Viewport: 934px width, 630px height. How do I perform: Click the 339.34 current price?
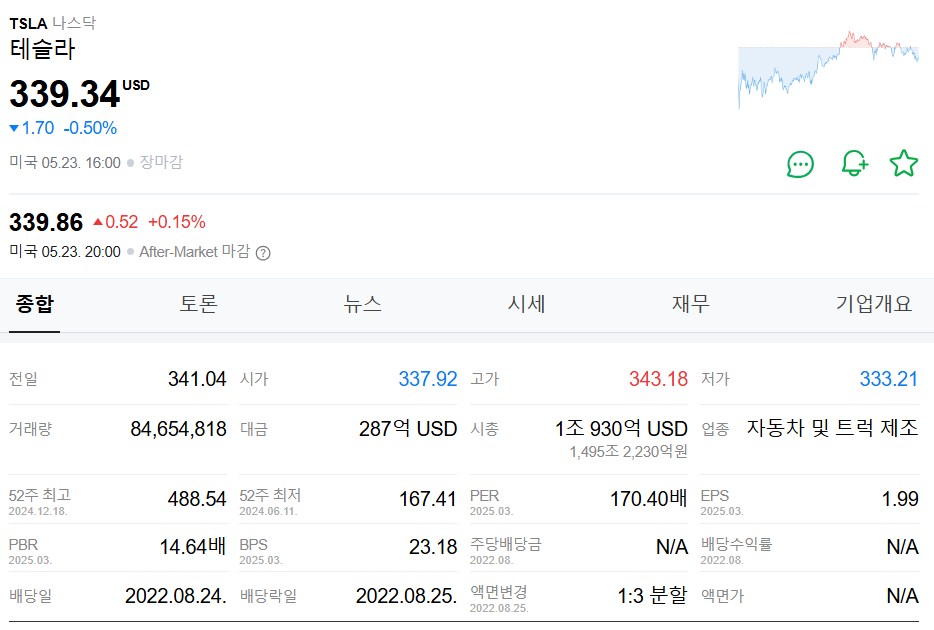65,94
